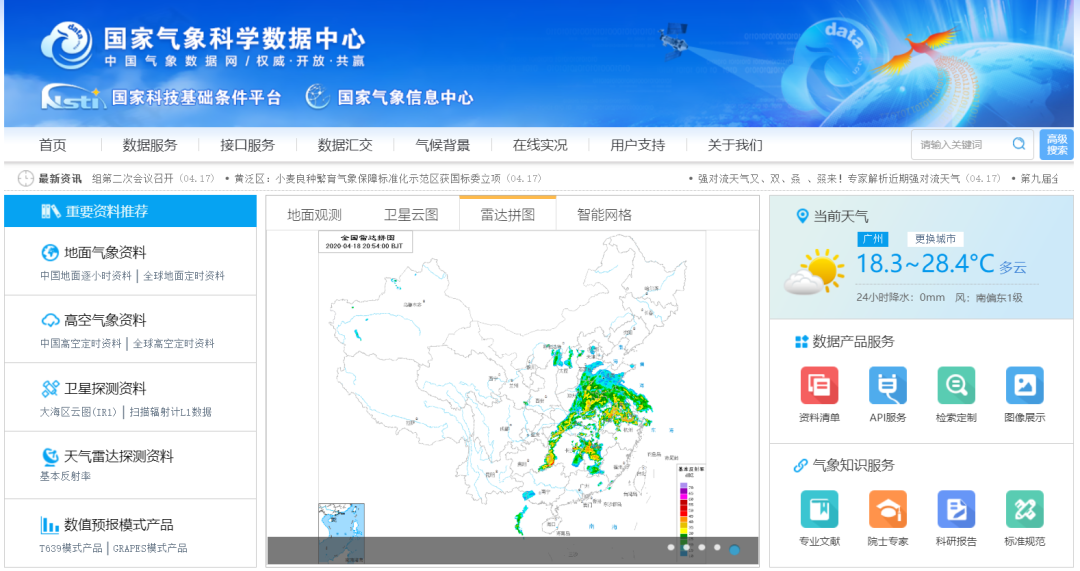The image size is (1080, 571).
Task: Open news about 强对流天气 expert analysis
Action: click(849, 178)
